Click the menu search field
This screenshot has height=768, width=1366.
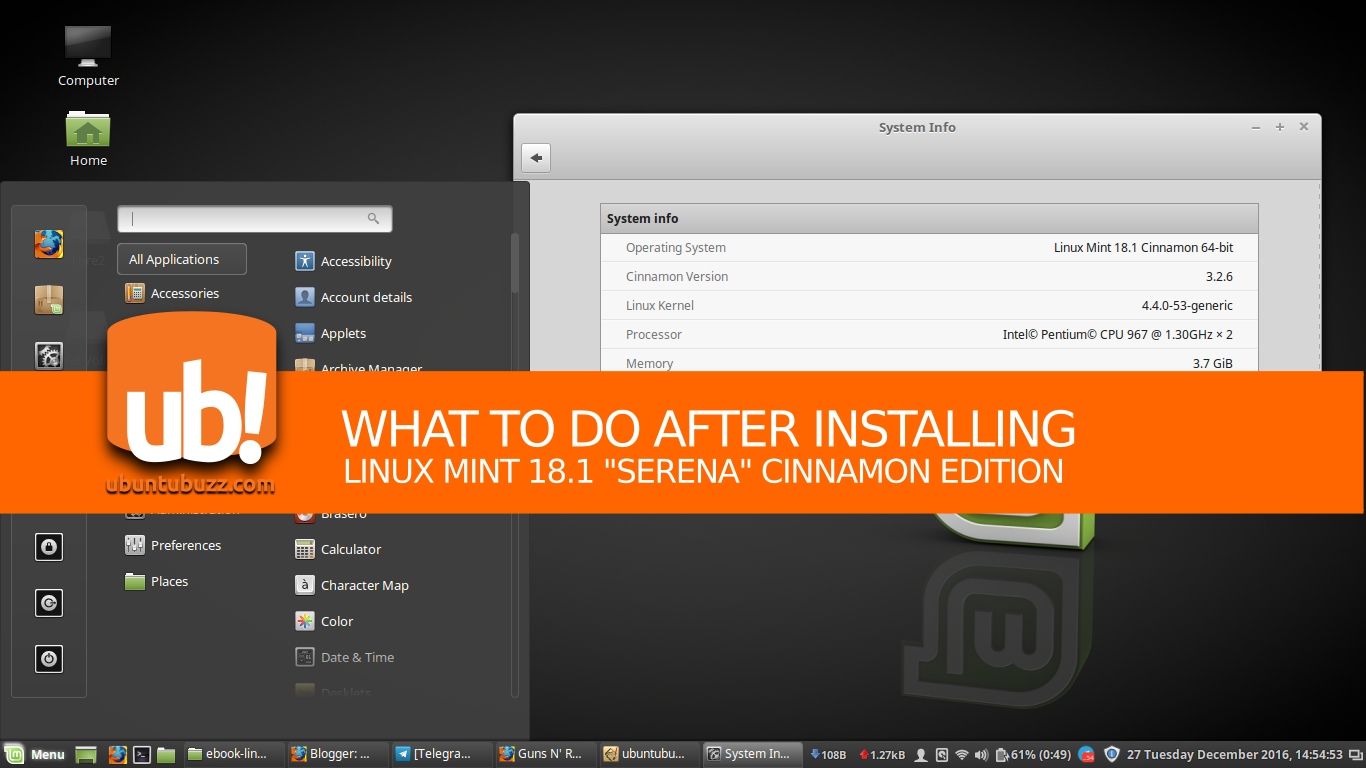(x=255, y=219)
